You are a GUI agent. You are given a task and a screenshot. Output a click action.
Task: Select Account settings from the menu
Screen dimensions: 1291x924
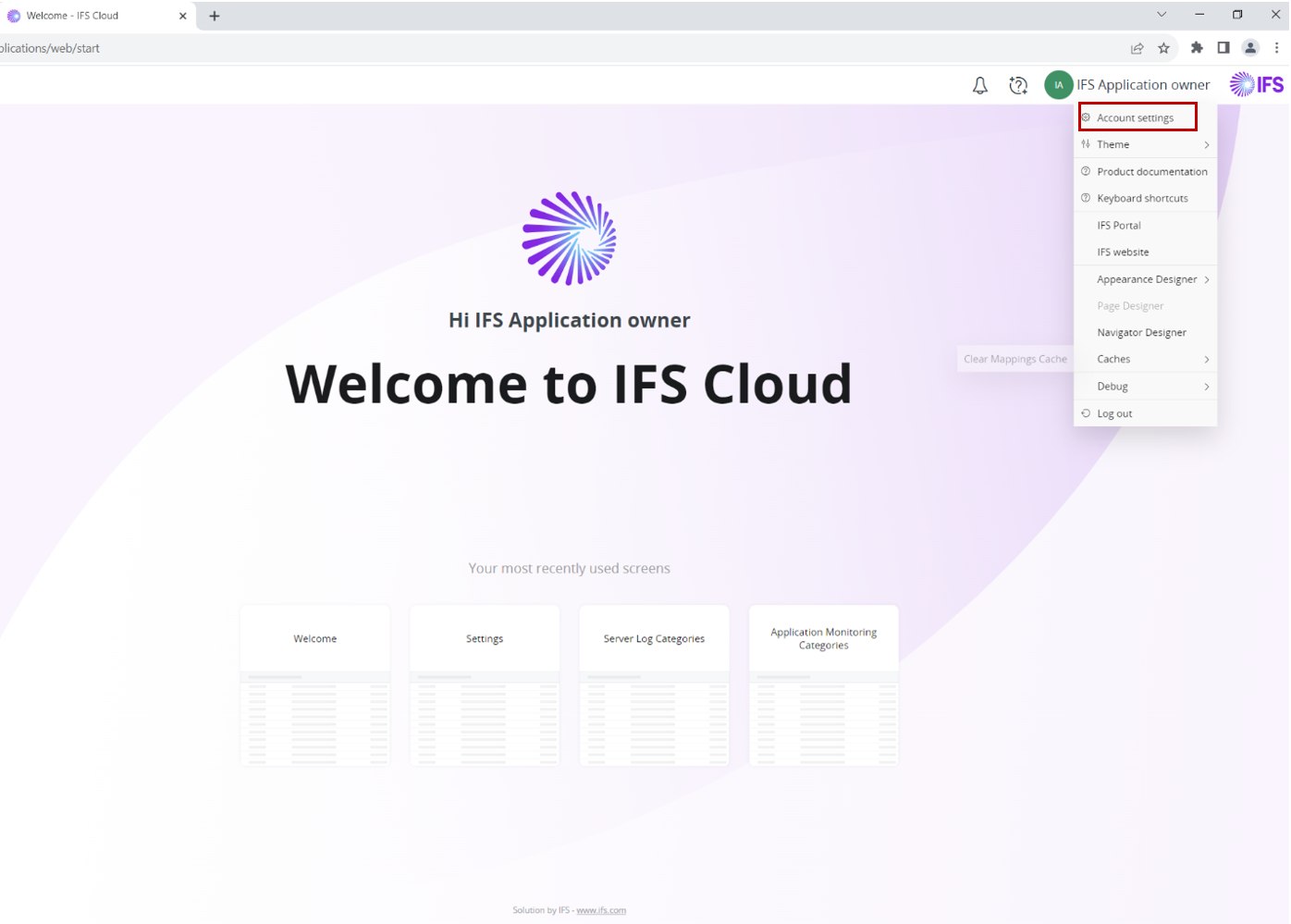(1136, 117)
